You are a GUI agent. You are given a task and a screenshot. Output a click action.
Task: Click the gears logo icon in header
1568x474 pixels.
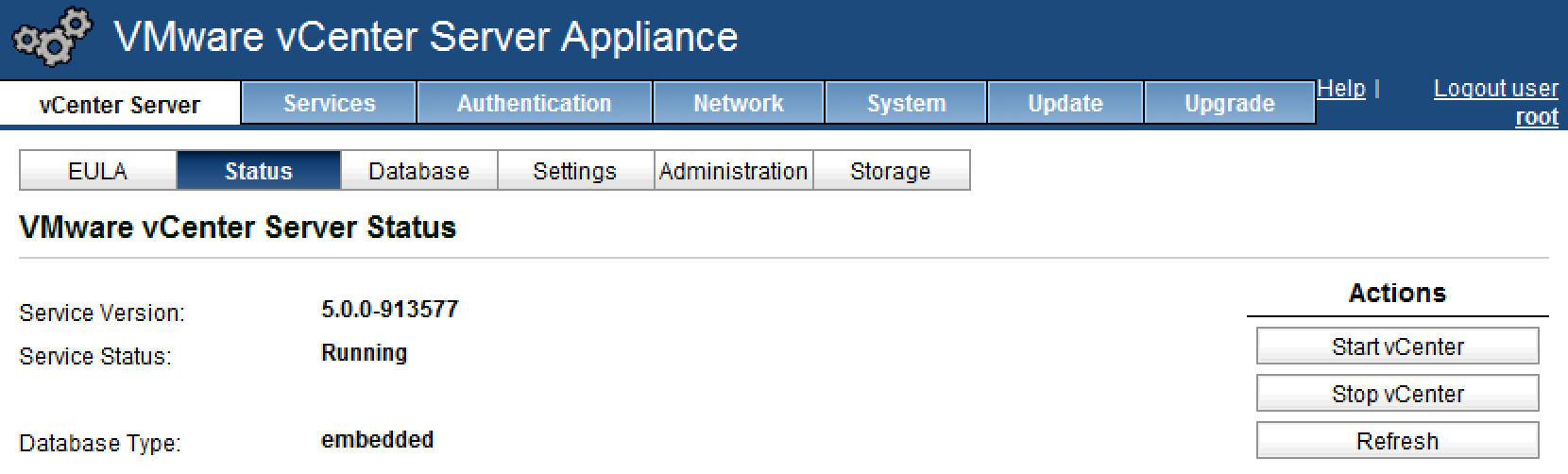53,38
